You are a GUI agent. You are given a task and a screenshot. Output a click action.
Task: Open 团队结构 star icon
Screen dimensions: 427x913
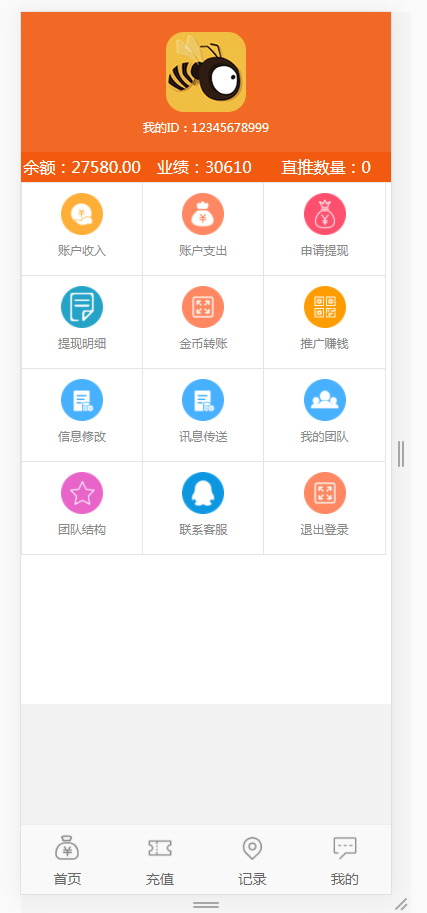(x=82, y=493)
